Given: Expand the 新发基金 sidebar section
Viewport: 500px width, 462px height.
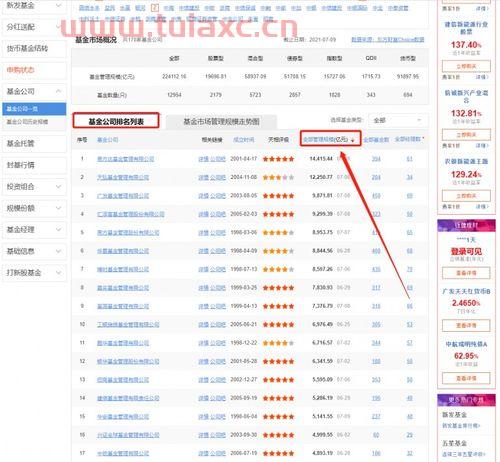Looking at the screenshot, I should (x=58, y=5).
